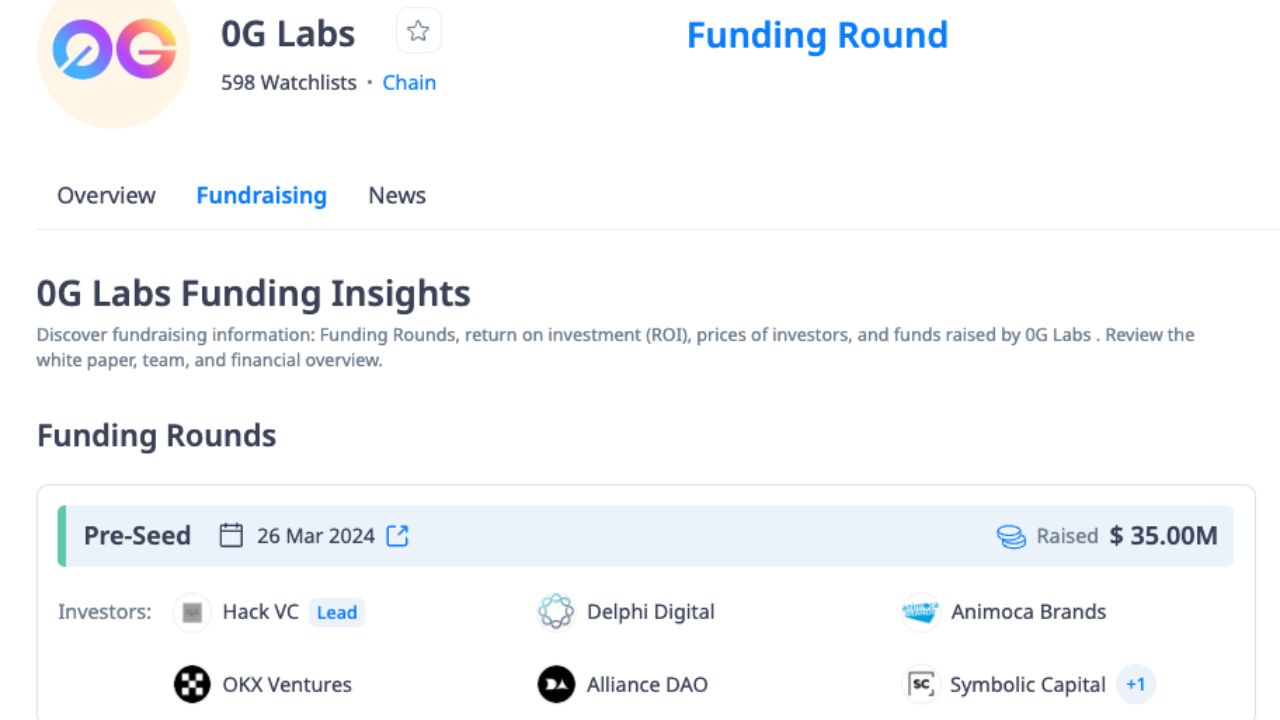Click the Symbolic Capital logo icon
This screenshot has height=720, width=1280.
pyautogui.click(x=920, y=685)
